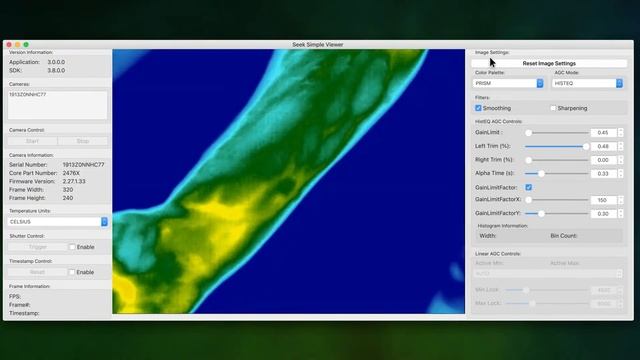Click the Min Lock slider

tap(547, 290)
